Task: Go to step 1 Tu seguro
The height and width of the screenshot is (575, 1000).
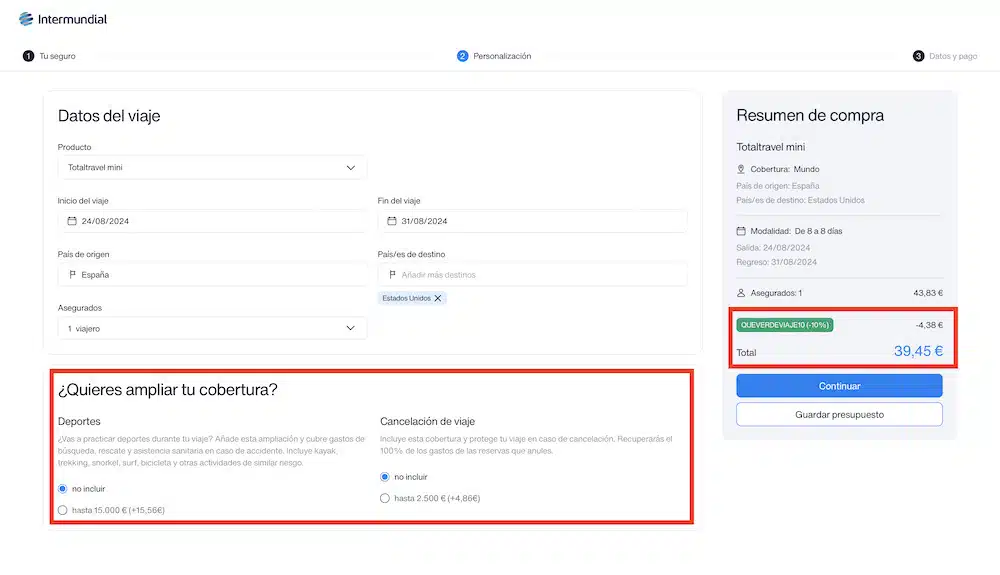Action: pyautogui.click(x=49, y=56)
